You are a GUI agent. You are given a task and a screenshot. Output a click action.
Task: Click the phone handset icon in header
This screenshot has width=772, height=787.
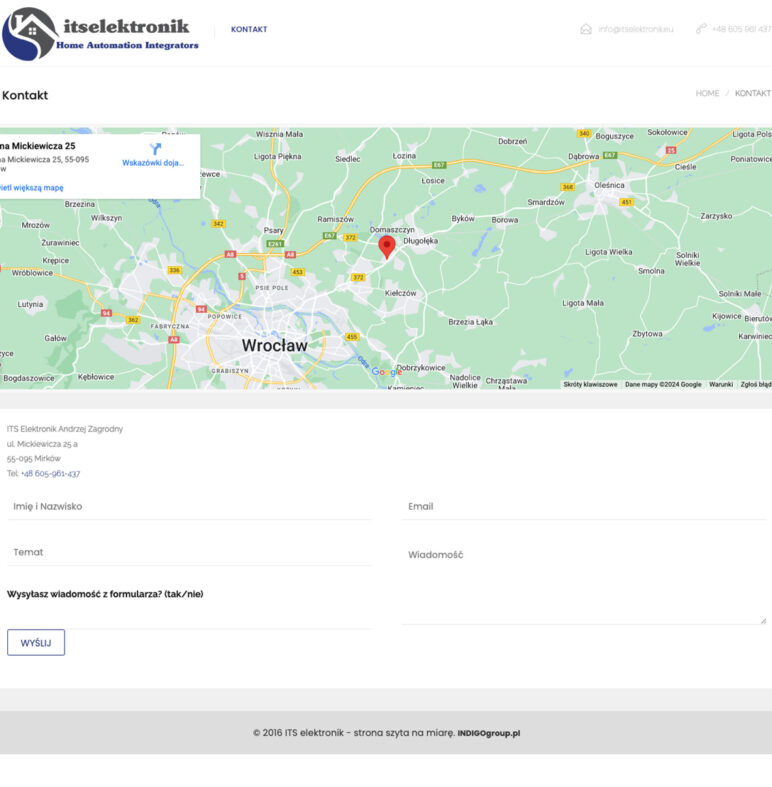click(701, 29)
